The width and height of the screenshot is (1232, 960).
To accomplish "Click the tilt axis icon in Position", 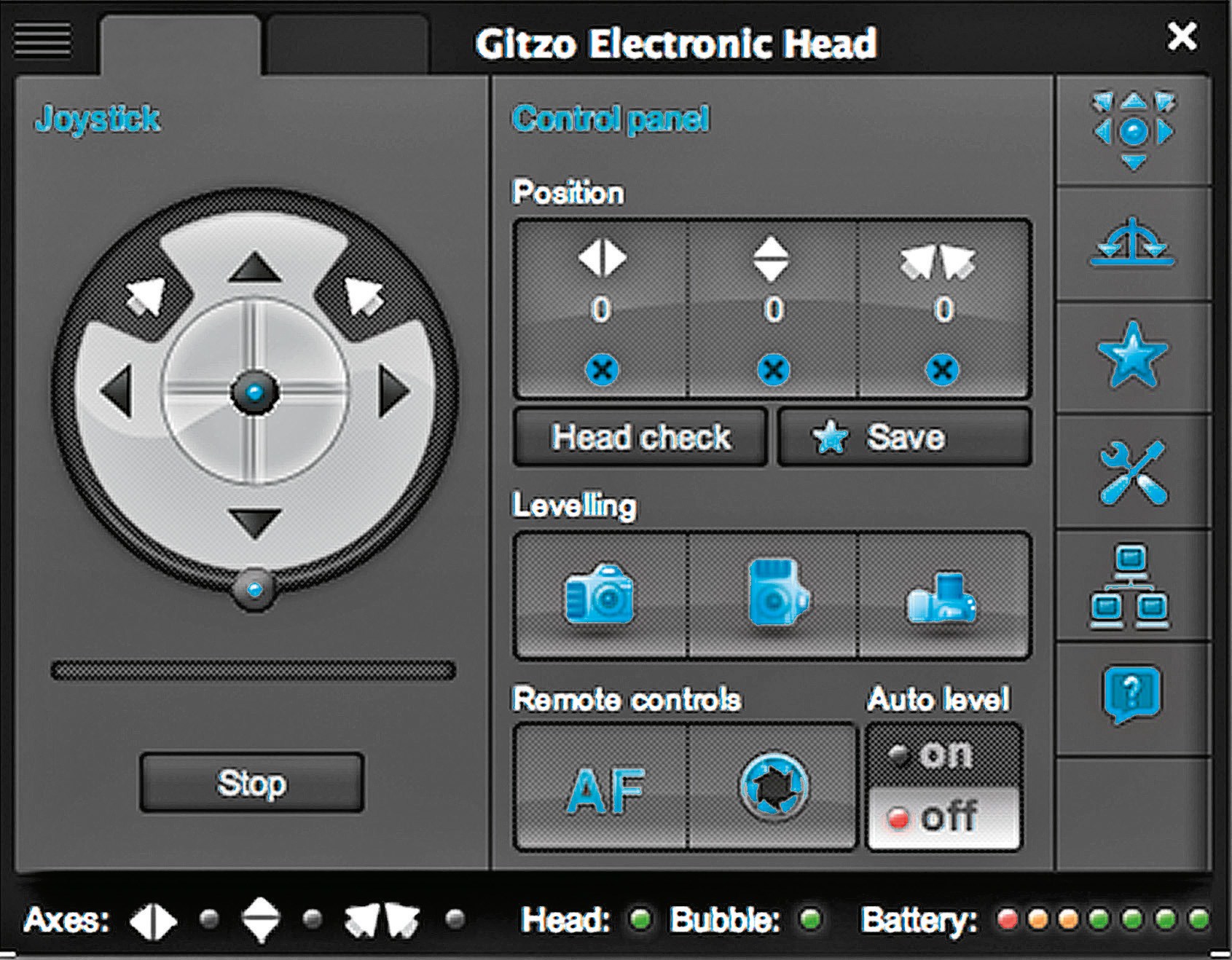I will [772, 259].
